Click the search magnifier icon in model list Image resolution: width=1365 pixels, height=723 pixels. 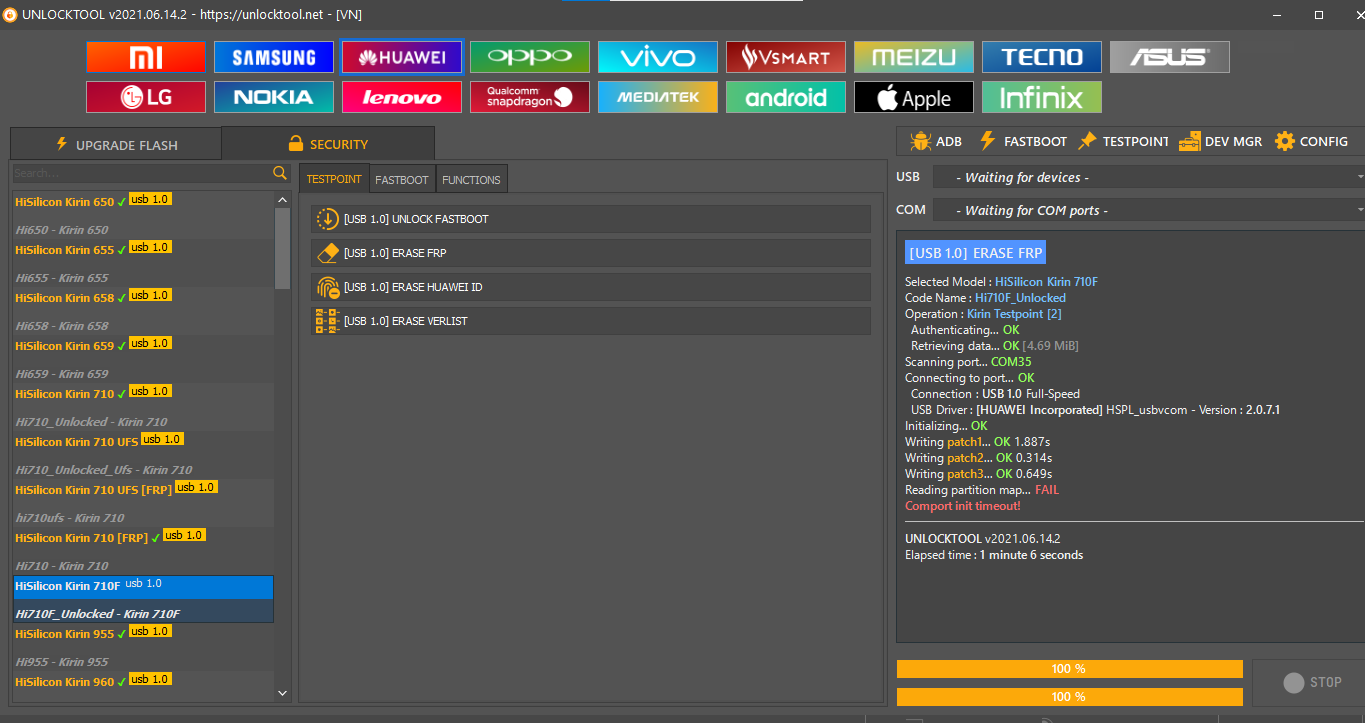pyautogui.click(x=280, y=173)
